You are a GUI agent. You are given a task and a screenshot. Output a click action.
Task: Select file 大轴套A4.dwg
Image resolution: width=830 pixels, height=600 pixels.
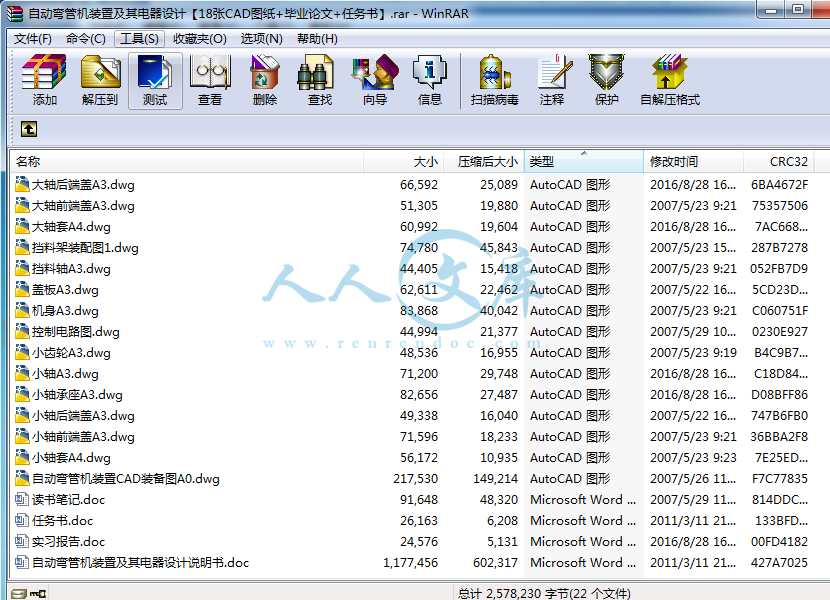71,227
